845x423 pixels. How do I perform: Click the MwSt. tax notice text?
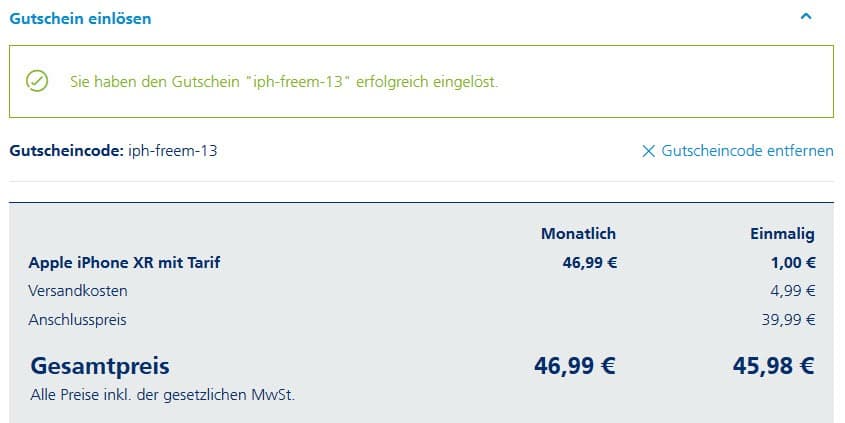163,395
